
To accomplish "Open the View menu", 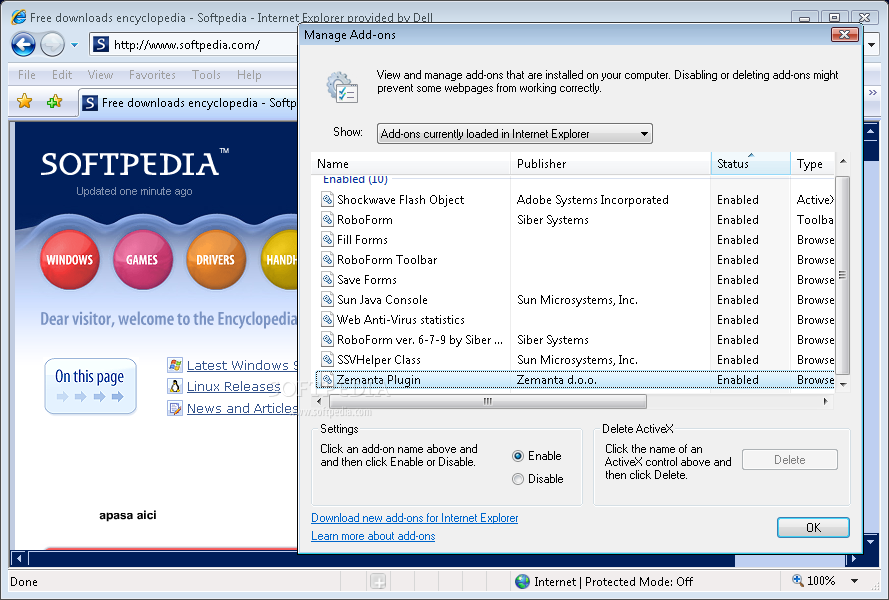I will 100,75.
